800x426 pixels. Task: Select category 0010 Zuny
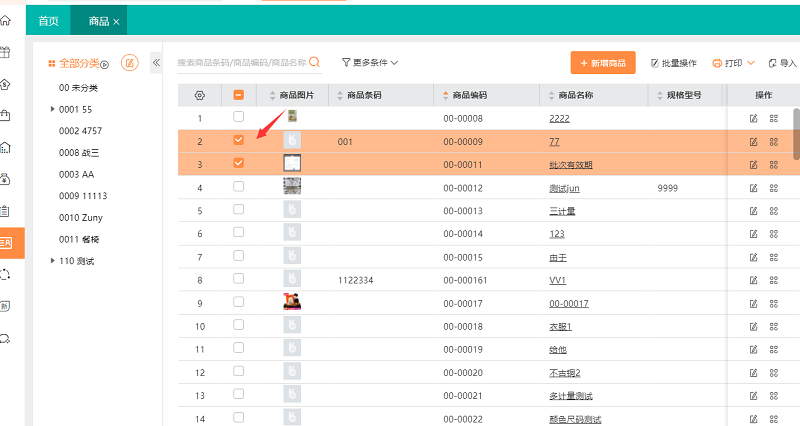(x=81, y=218)
